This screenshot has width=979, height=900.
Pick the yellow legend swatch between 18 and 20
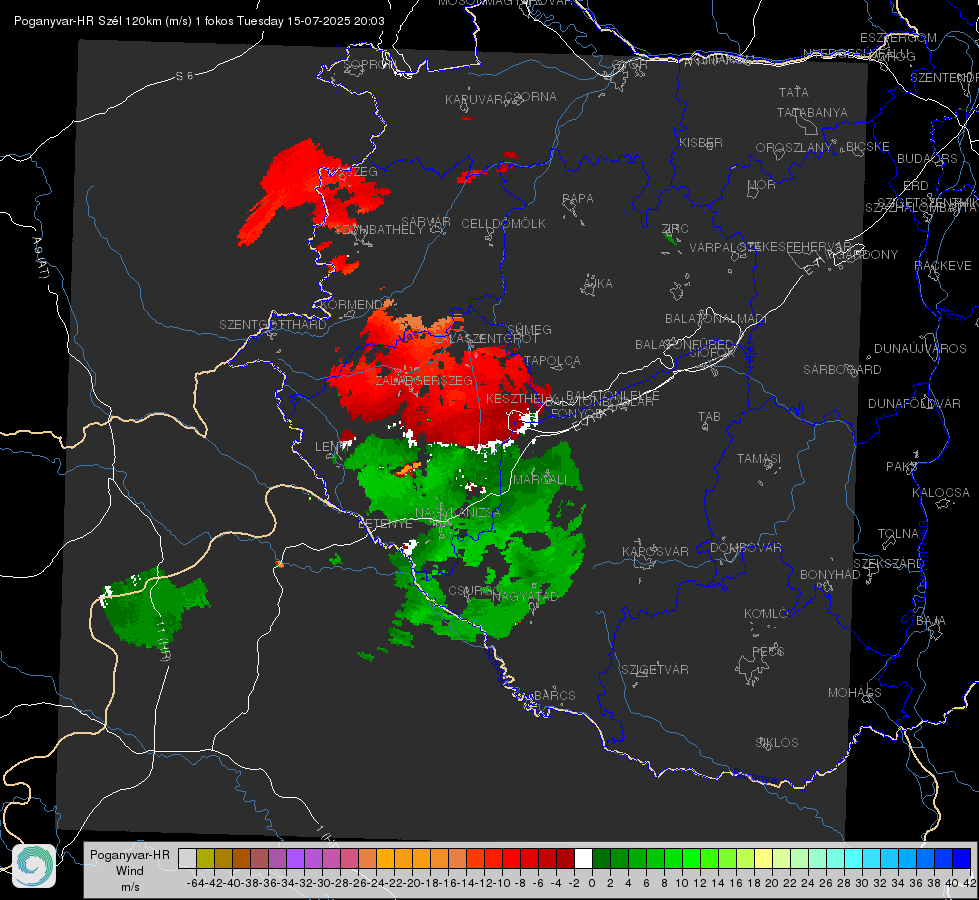(x=763, y=858)
